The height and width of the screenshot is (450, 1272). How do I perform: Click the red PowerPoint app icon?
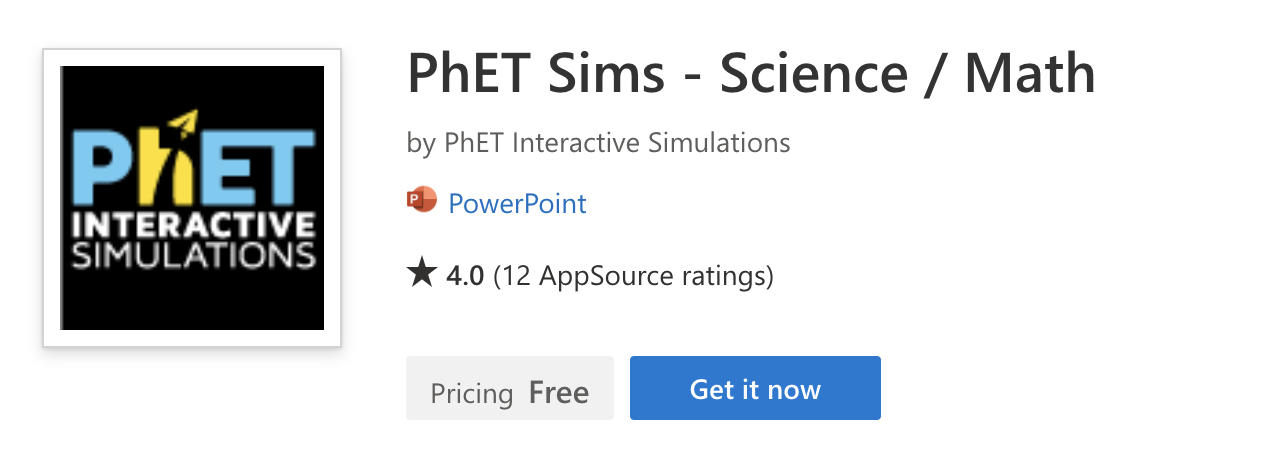click(422, 203)
